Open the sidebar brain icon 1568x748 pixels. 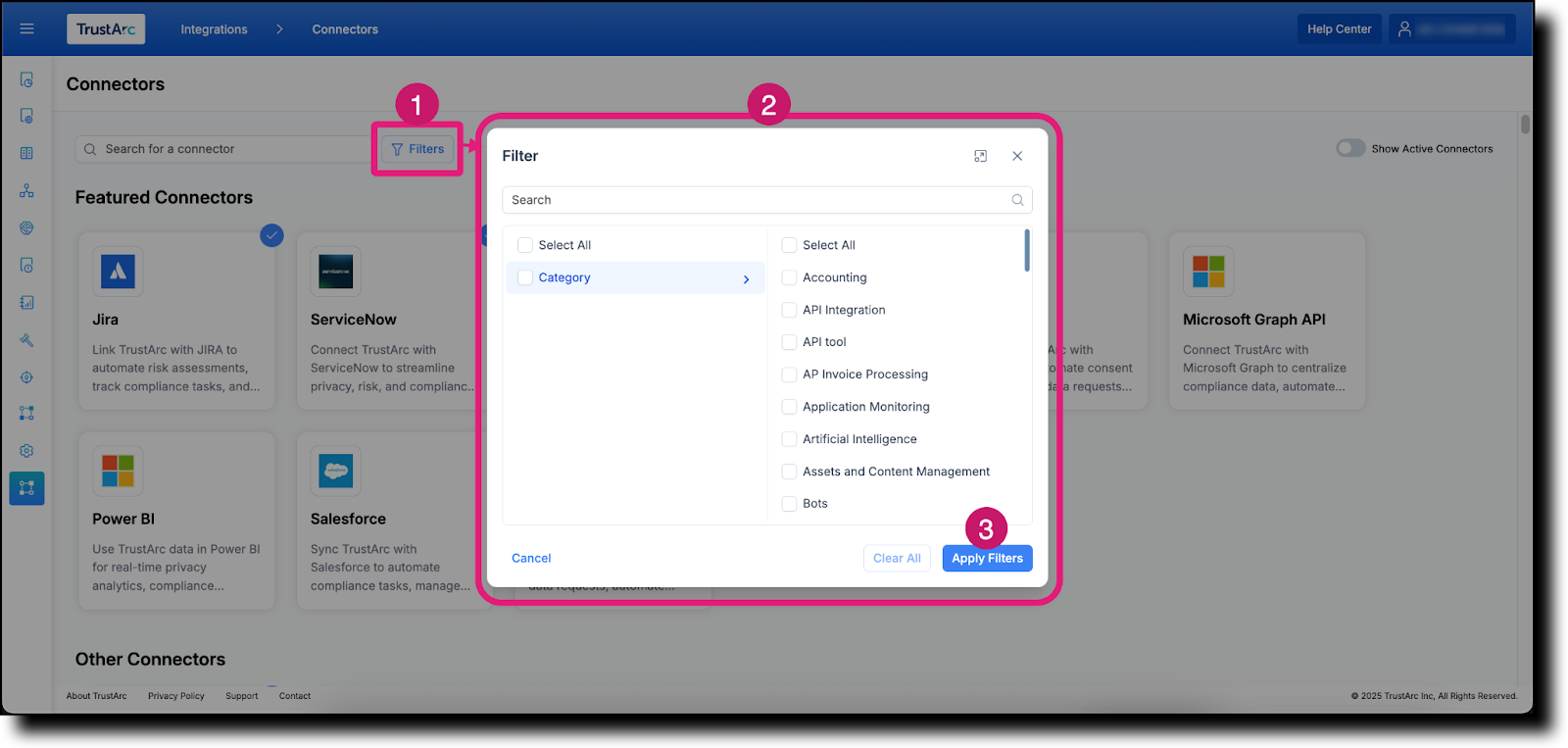pos(26,227)
